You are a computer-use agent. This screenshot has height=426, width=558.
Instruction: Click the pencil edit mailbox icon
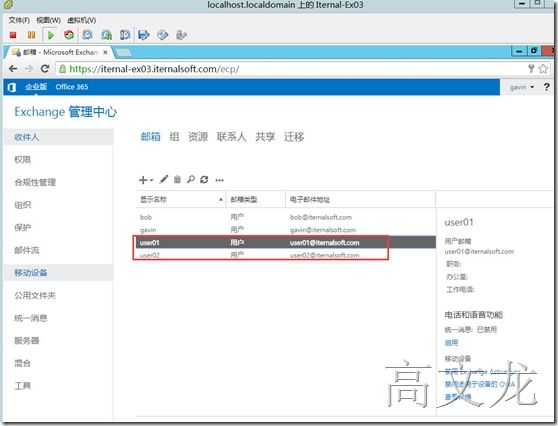(164, 179)
